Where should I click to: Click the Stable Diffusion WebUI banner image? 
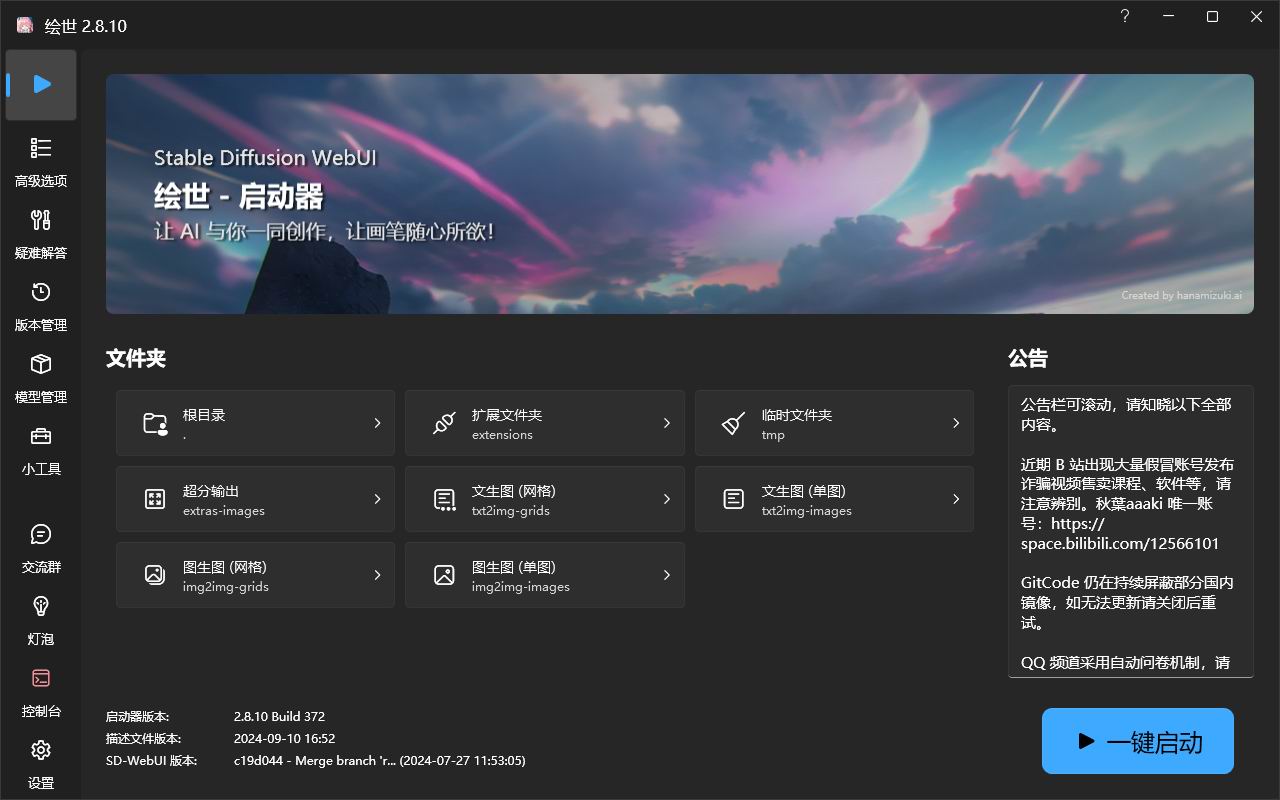680,194
